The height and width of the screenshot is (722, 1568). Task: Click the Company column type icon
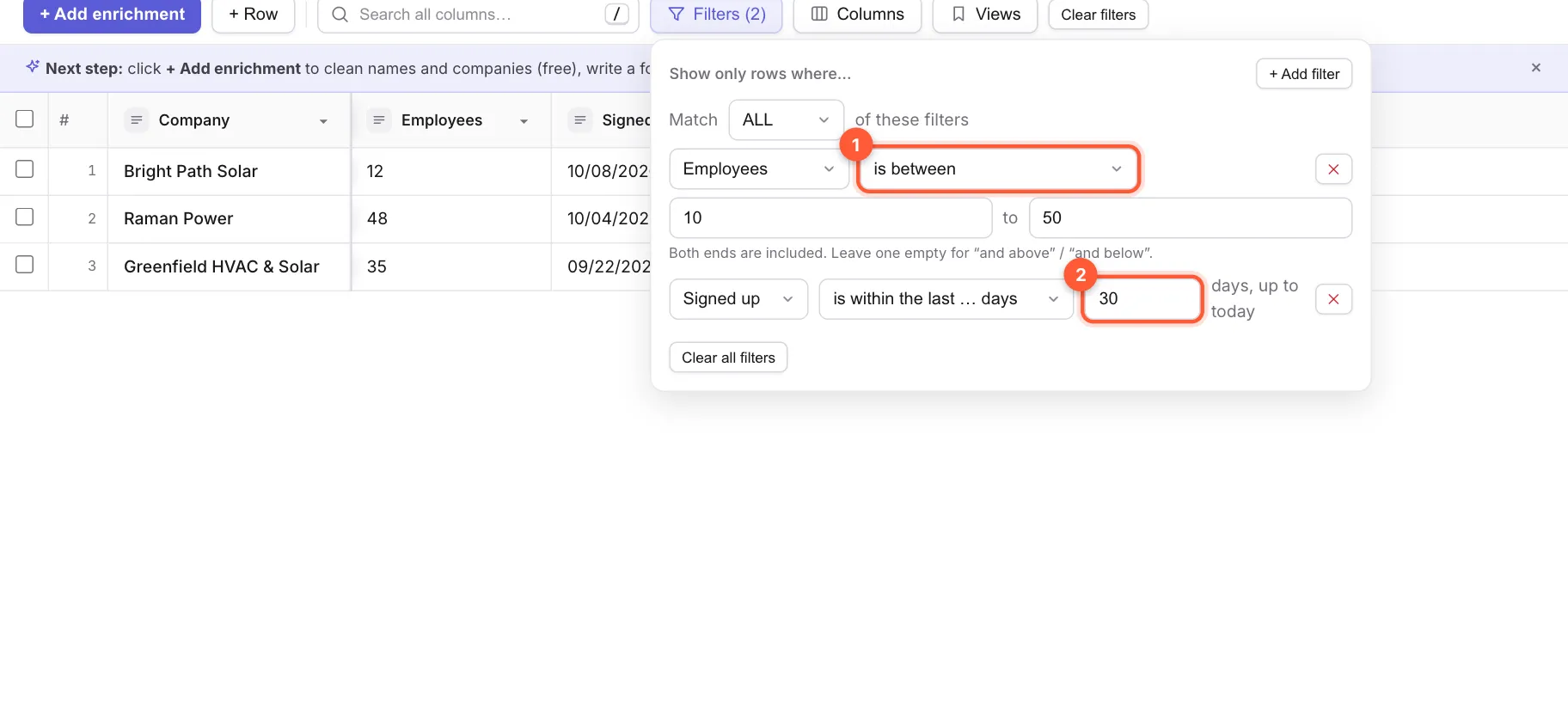(137, 120)
